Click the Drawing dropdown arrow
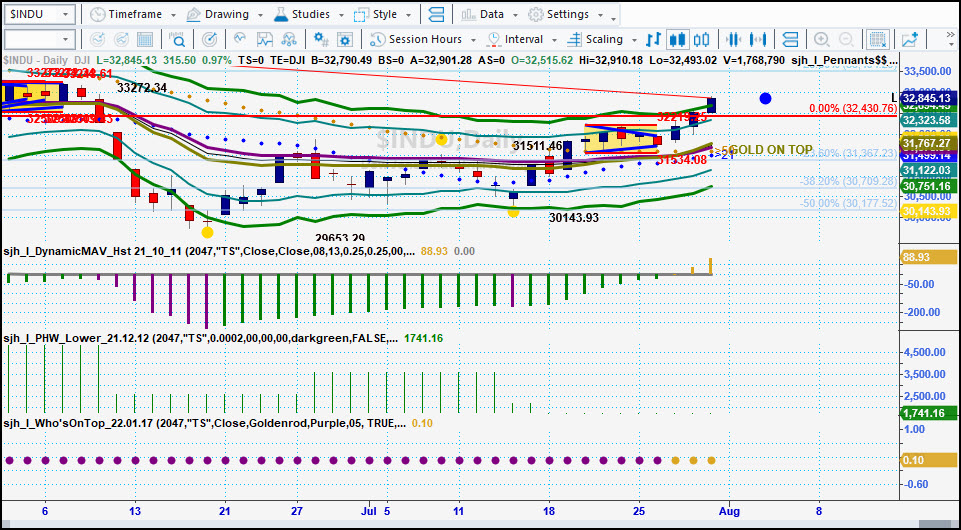The image size is (961, 530). [x=260, y=15]
